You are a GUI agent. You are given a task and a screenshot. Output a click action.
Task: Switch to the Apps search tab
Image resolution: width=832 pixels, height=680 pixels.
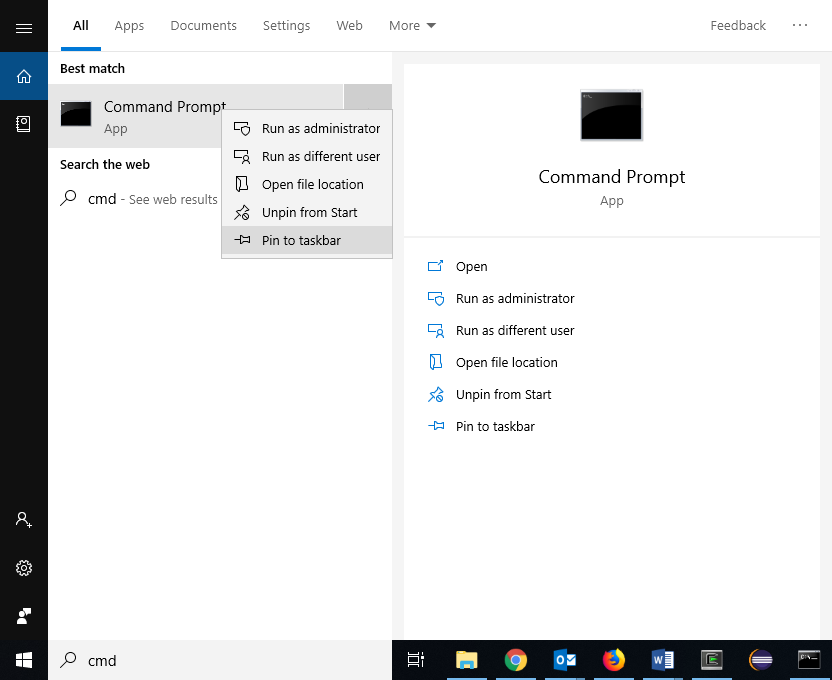click(x=129, y=26)
